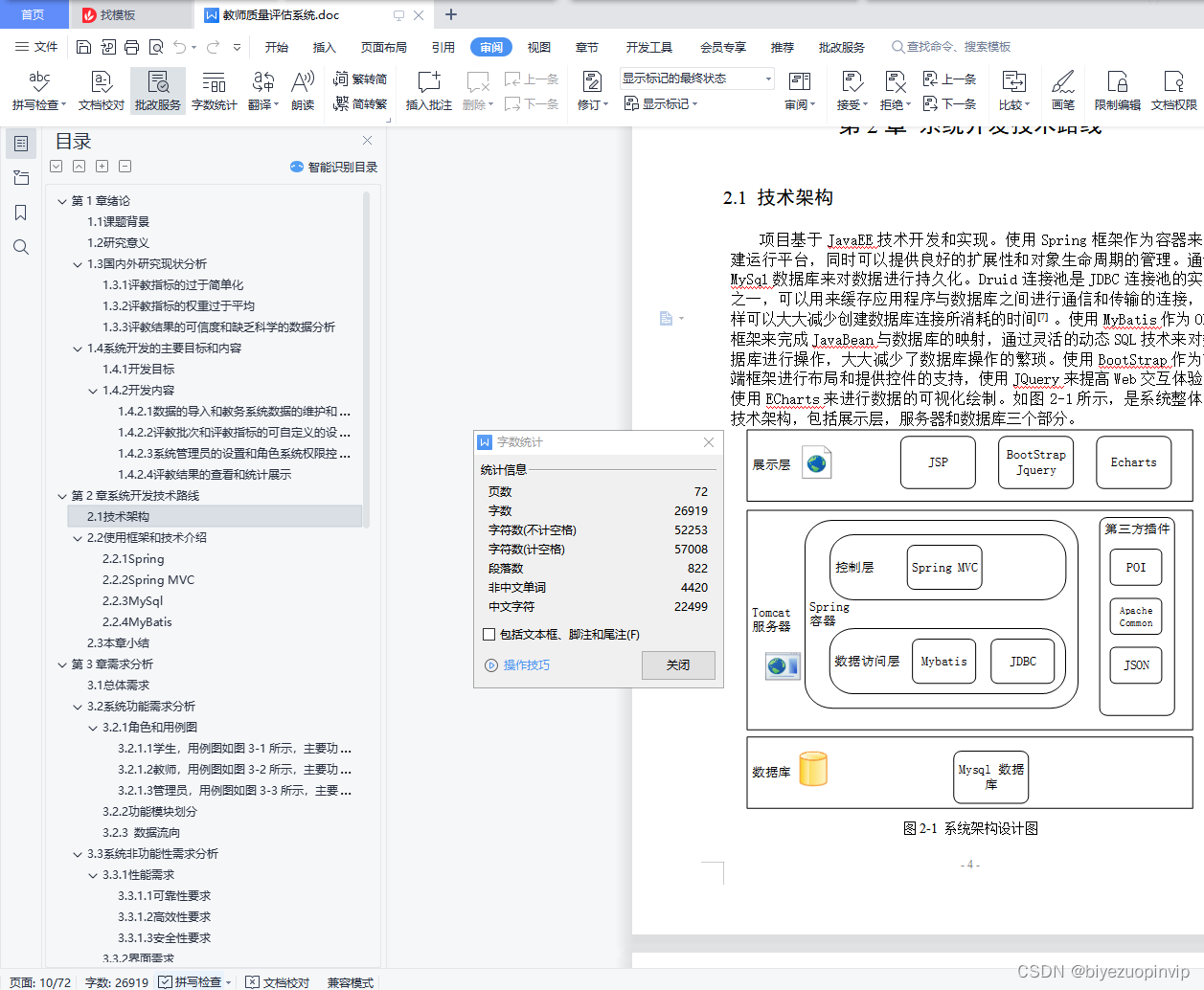This screenshot has height=990, width=1204.
Task: Undo the last action
Action: tap(179, 47)
